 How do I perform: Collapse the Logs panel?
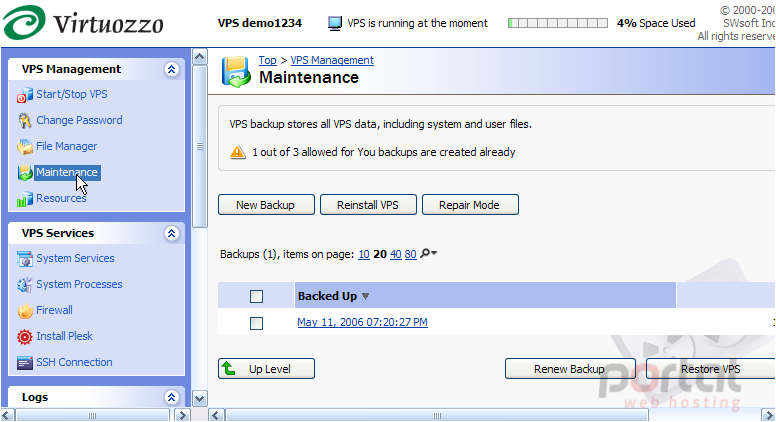click(172, 397)
